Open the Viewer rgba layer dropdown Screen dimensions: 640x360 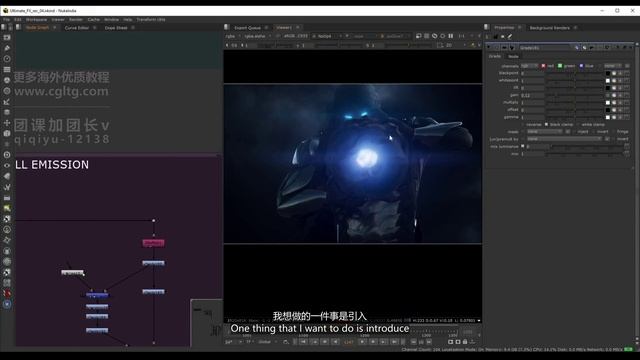[x=233, y=36]
